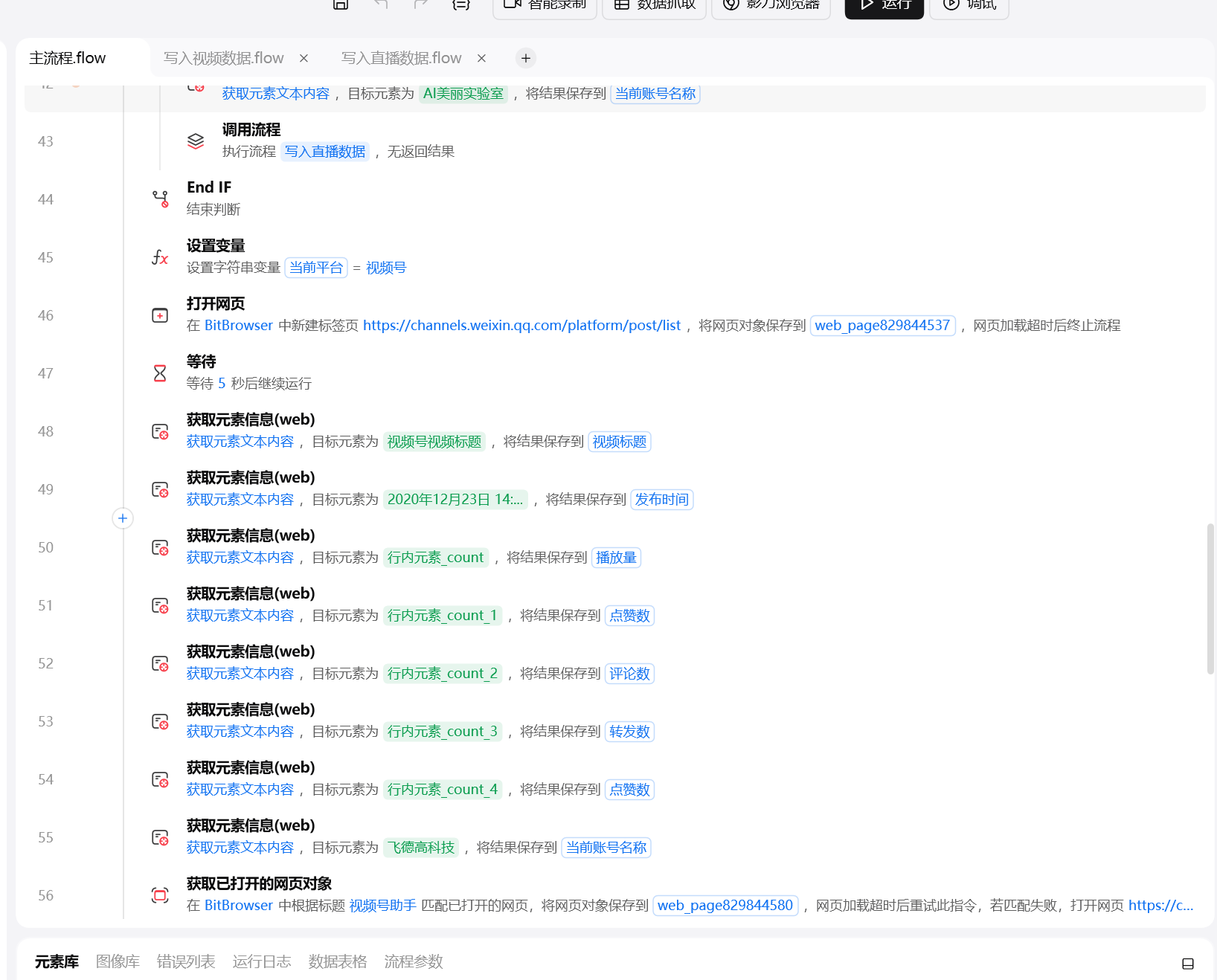Click the redo arrow icon
Viewport: 1217px width, 980px height.
point(420,5)
